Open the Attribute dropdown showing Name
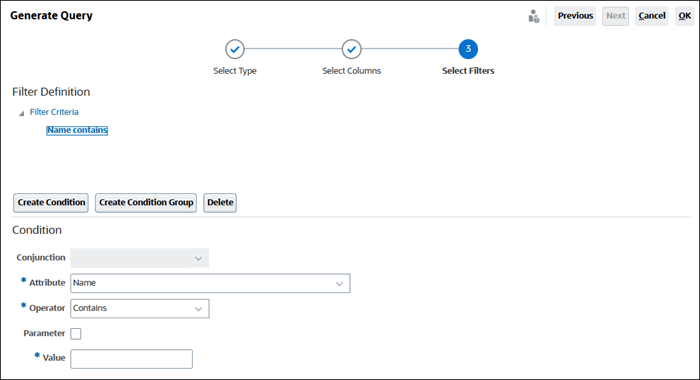The width and height of the screenshot is (700, 380). pyautogui.click(x=210, y=284)
